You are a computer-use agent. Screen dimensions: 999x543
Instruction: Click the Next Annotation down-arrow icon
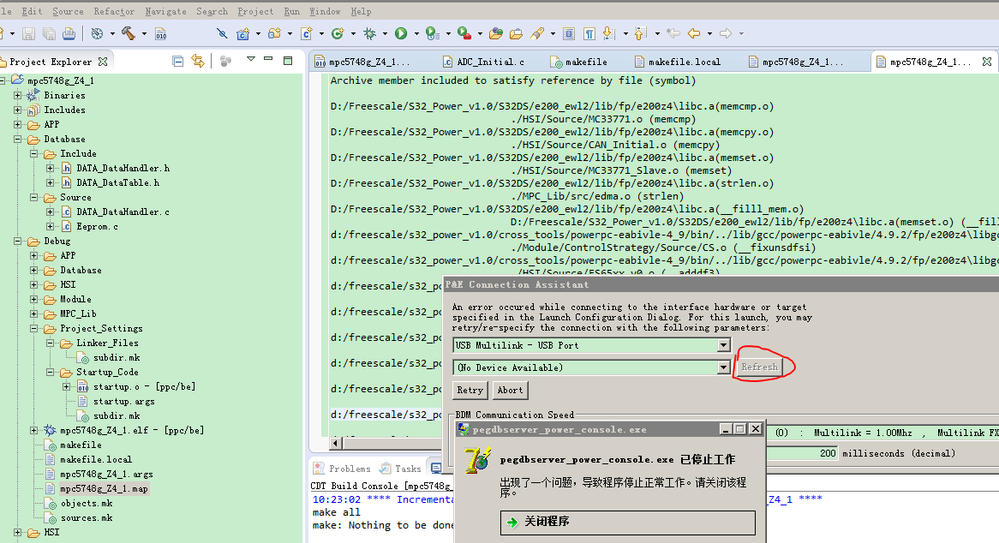point(608,34)
